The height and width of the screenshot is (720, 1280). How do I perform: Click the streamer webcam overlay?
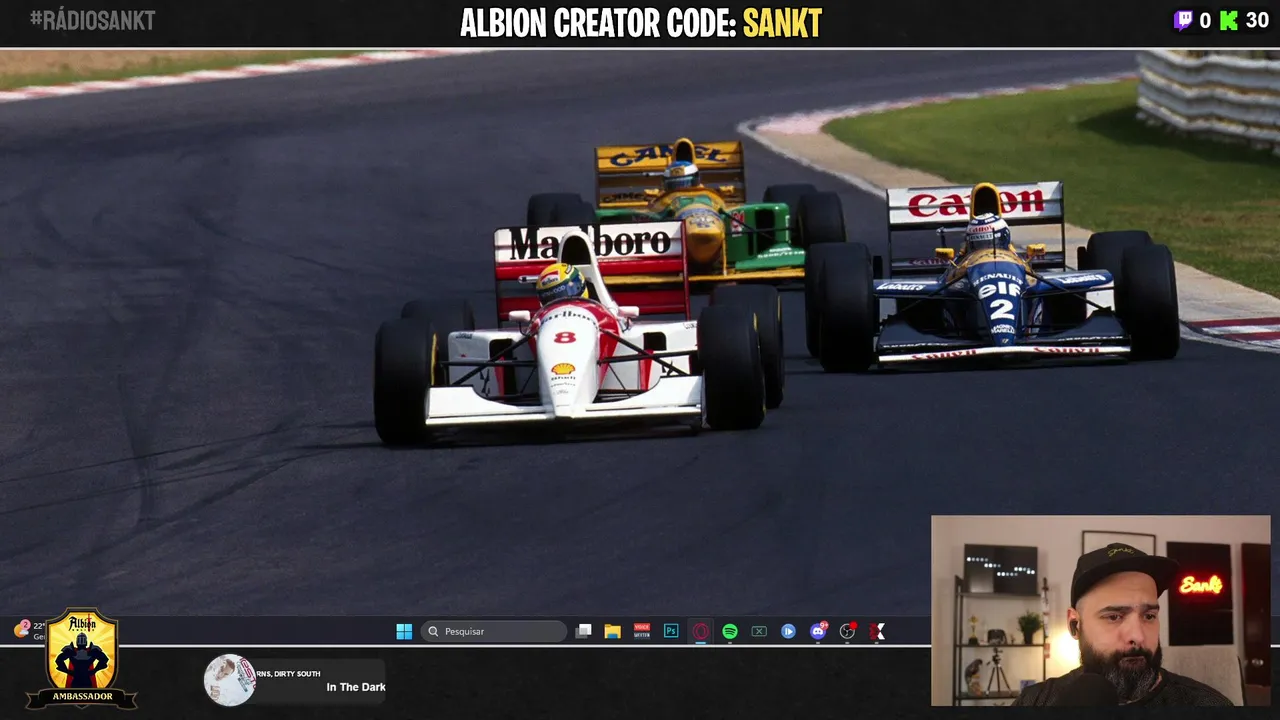click(1101, 611)
